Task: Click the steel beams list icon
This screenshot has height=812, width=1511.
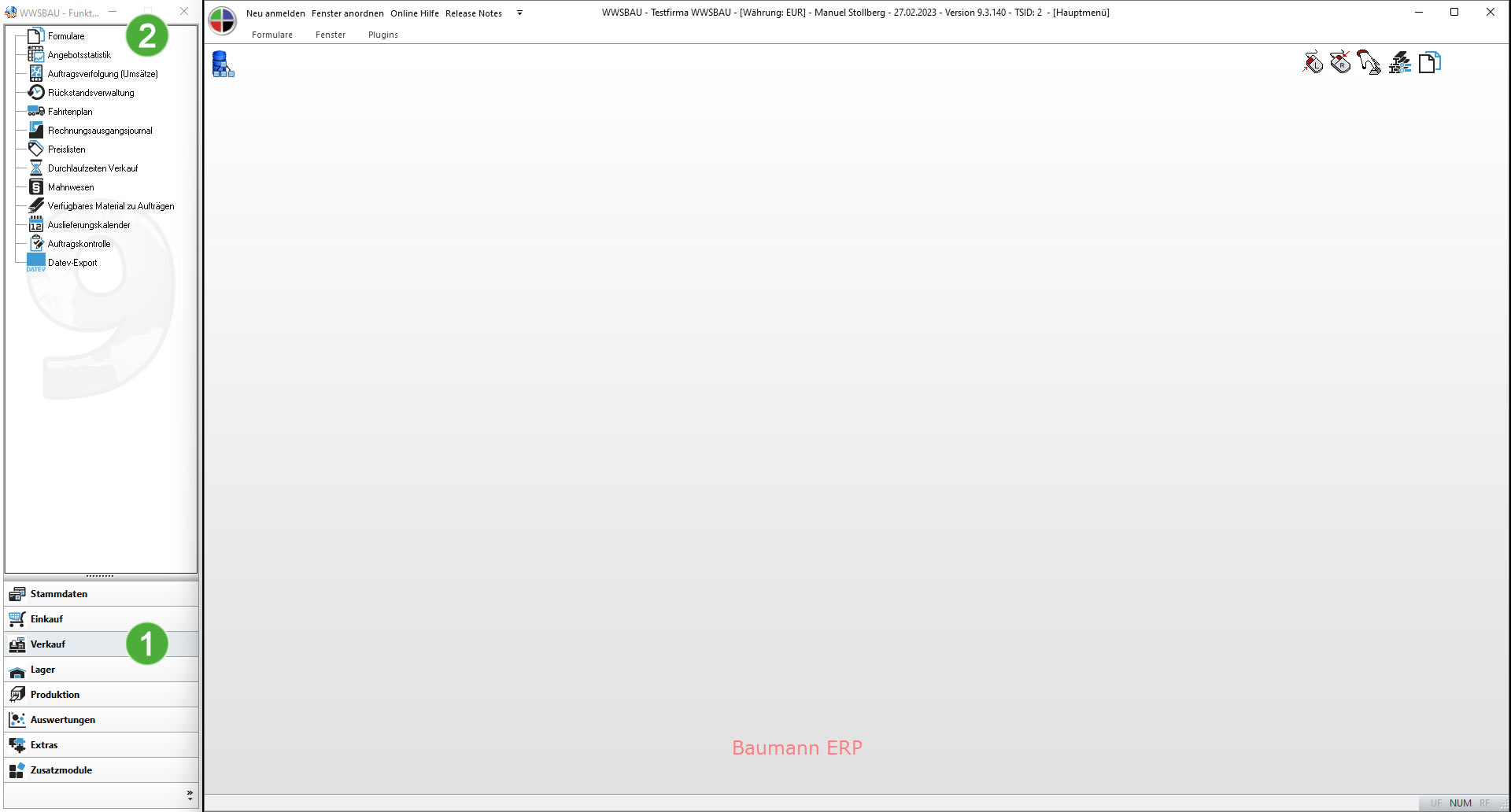Action: click(x=1399, y=62)
